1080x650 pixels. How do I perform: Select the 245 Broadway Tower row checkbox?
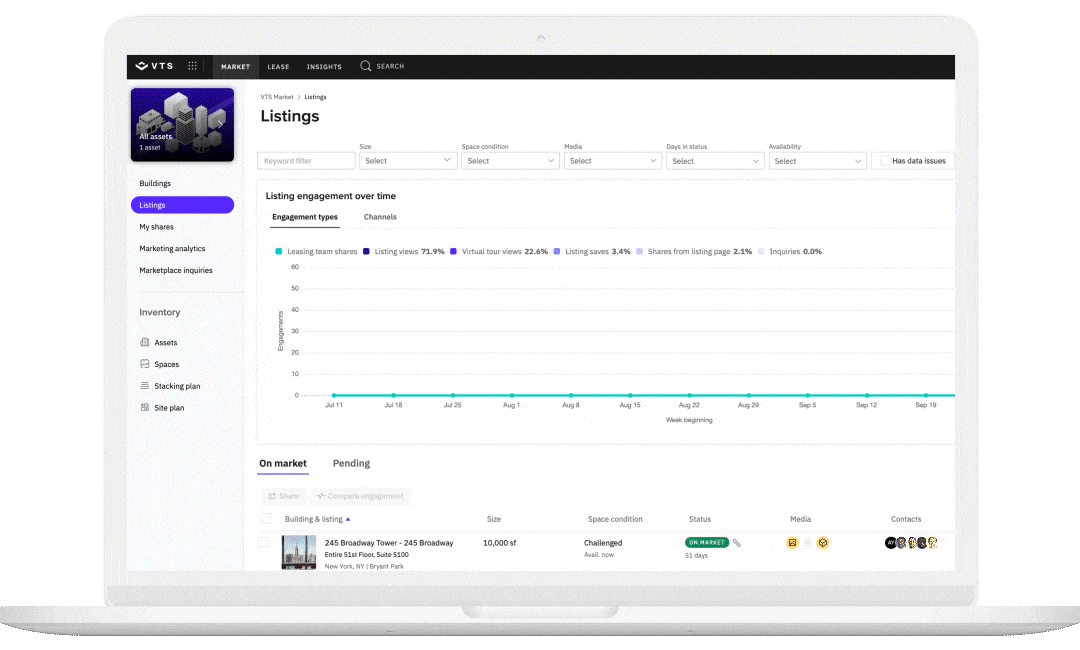point(263,543)
